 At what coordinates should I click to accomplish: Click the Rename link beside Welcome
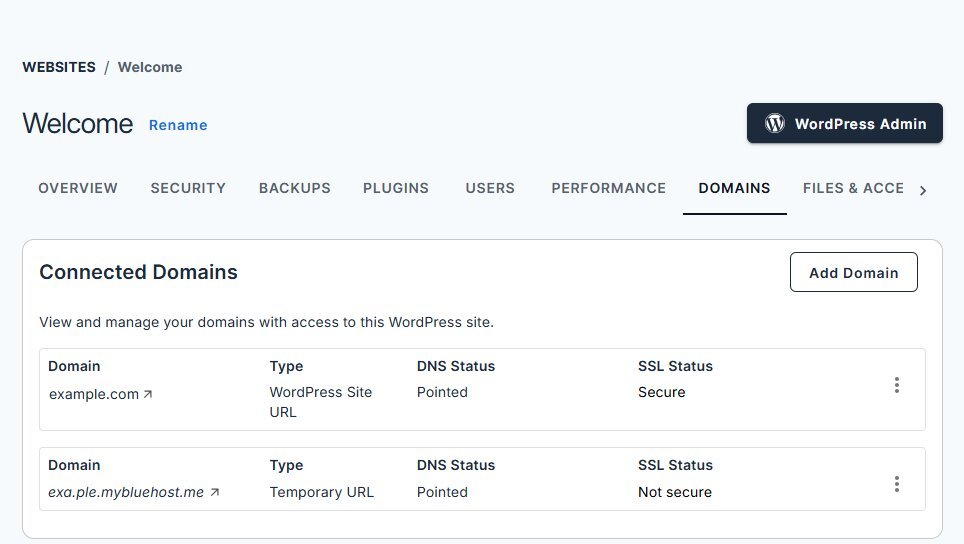(178, 125)
